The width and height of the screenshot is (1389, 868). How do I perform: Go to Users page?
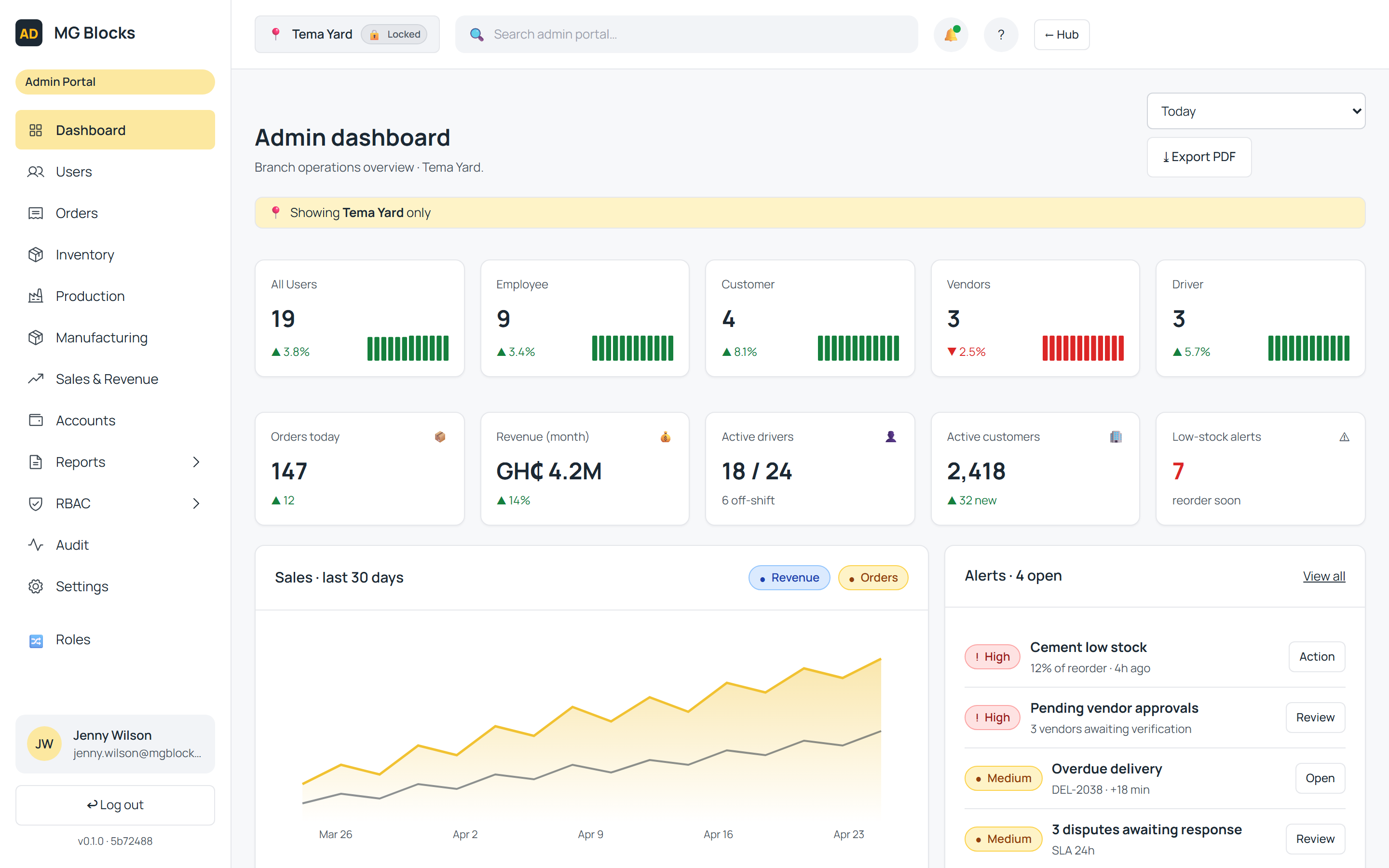pos(115,172)
